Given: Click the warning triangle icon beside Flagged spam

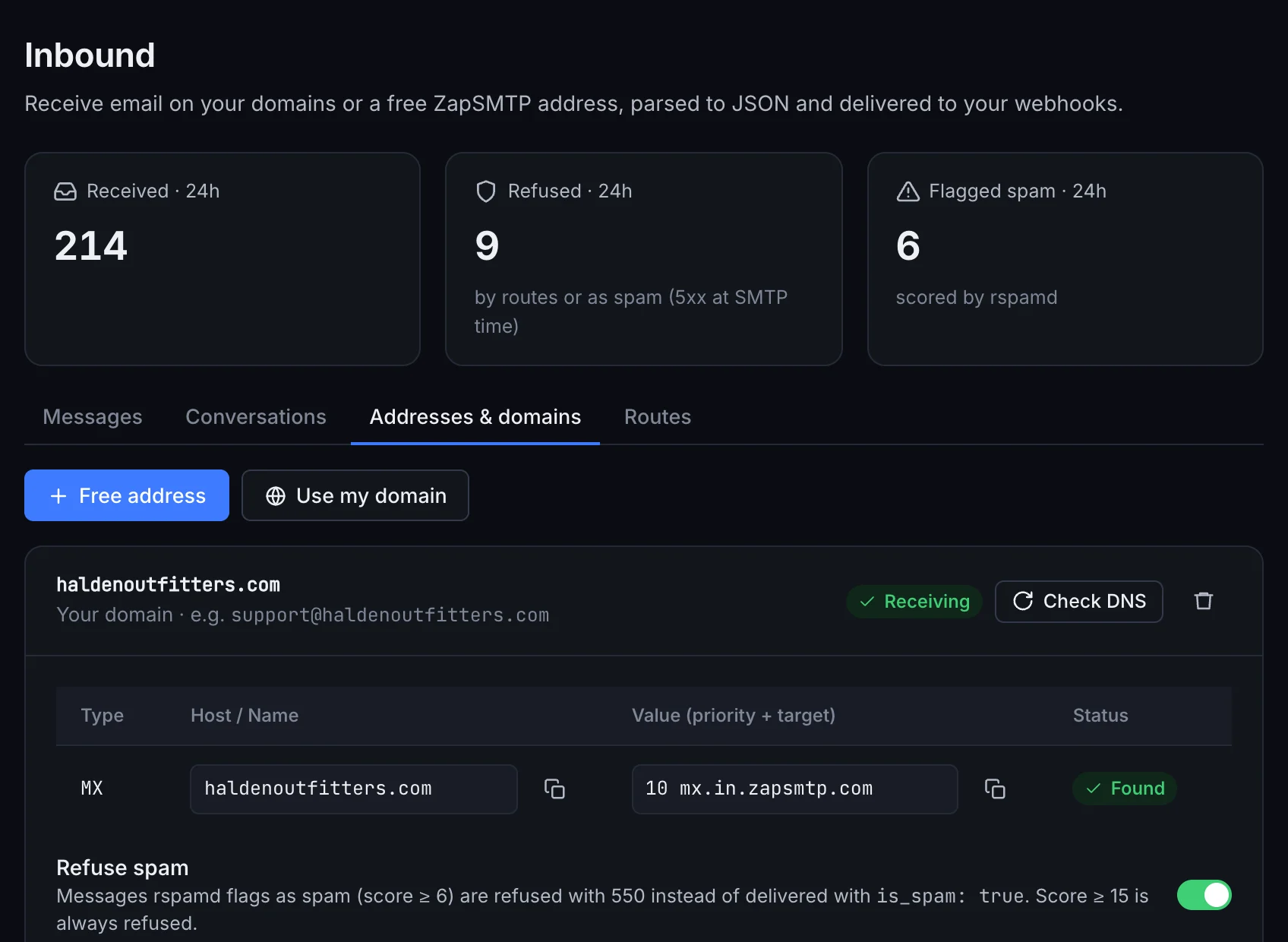Looking at the screenshot, I should click(x=908, y=191).
